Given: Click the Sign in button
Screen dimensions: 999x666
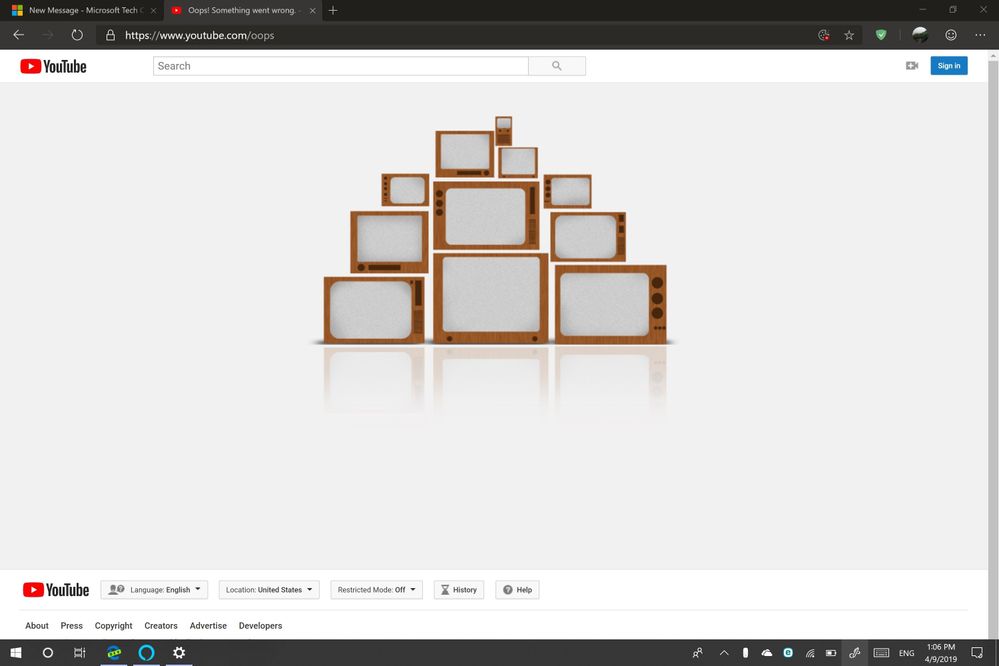Looking at the screenshot, I should click(948, 65).
